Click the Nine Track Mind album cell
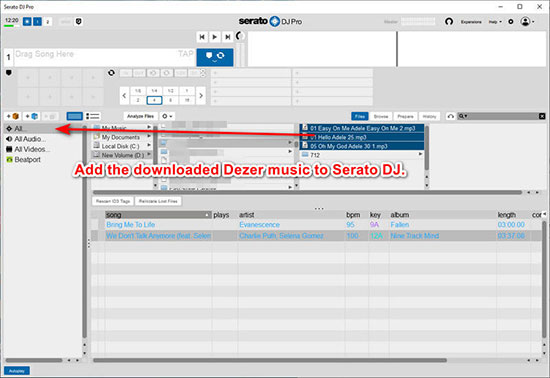550x378 pixels. 415,236
